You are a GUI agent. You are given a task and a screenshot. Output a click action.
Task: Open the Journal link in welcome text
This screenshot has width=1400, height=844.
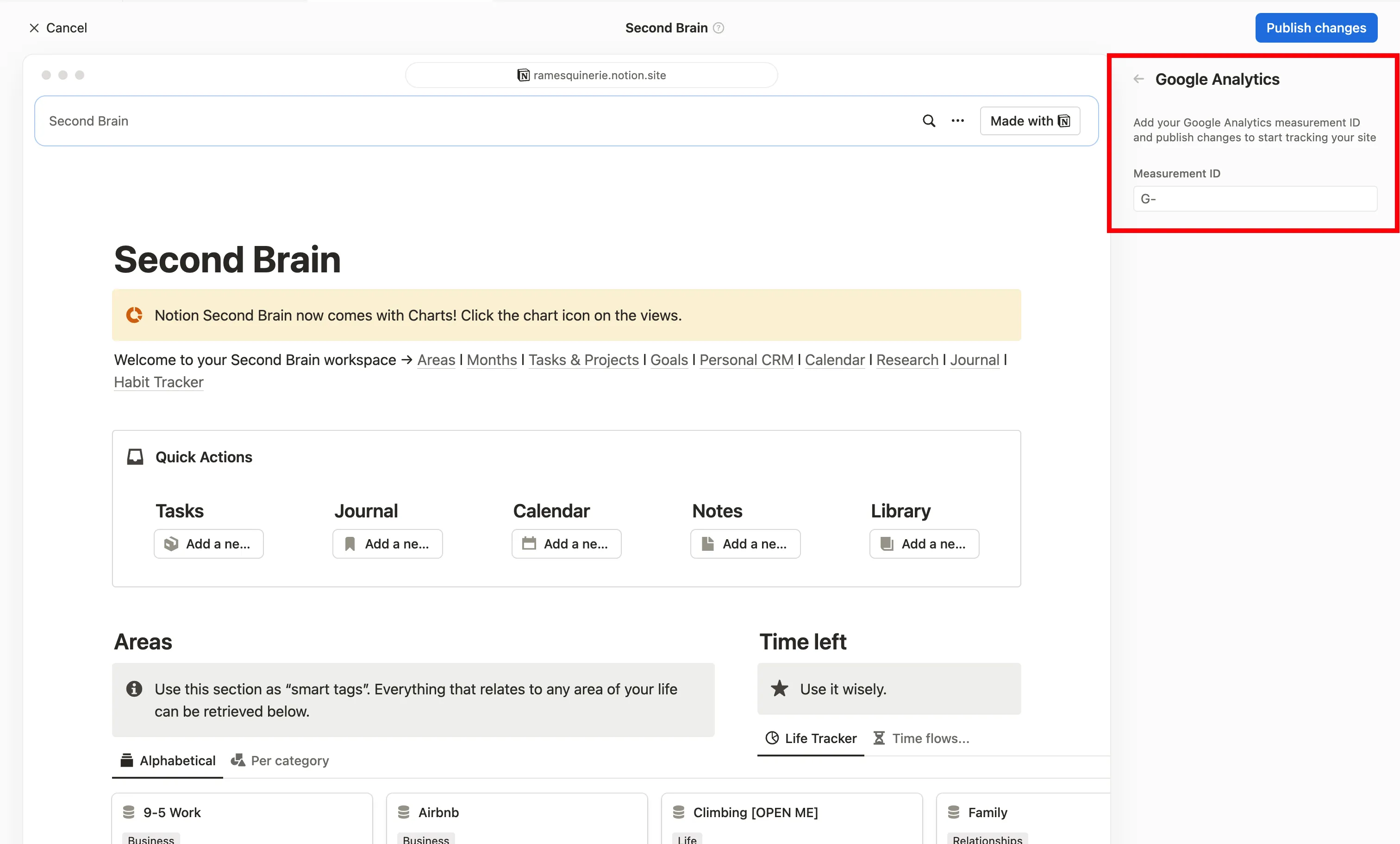point(975,360)
